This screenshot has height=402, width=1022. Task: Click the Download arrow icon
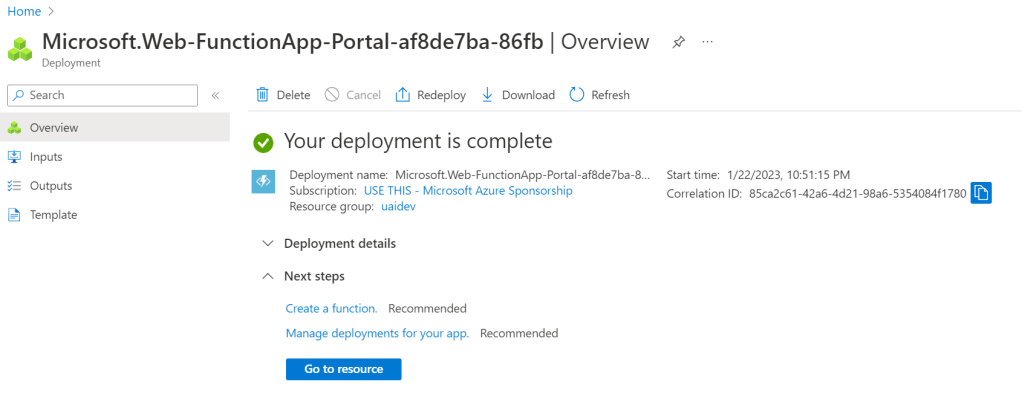pyautogui.click(x=488, y=95)
